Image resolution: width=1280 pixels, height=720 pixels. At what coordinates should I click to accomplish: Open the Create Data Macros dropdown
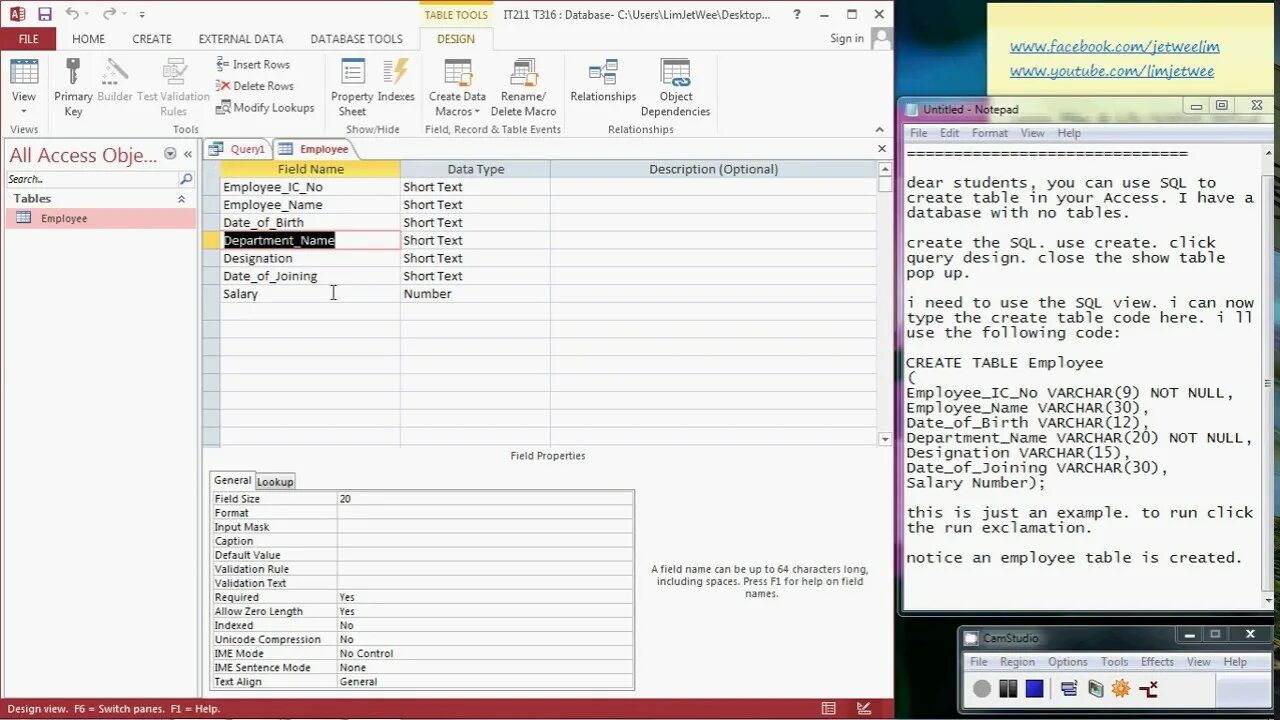click(458, 87)
